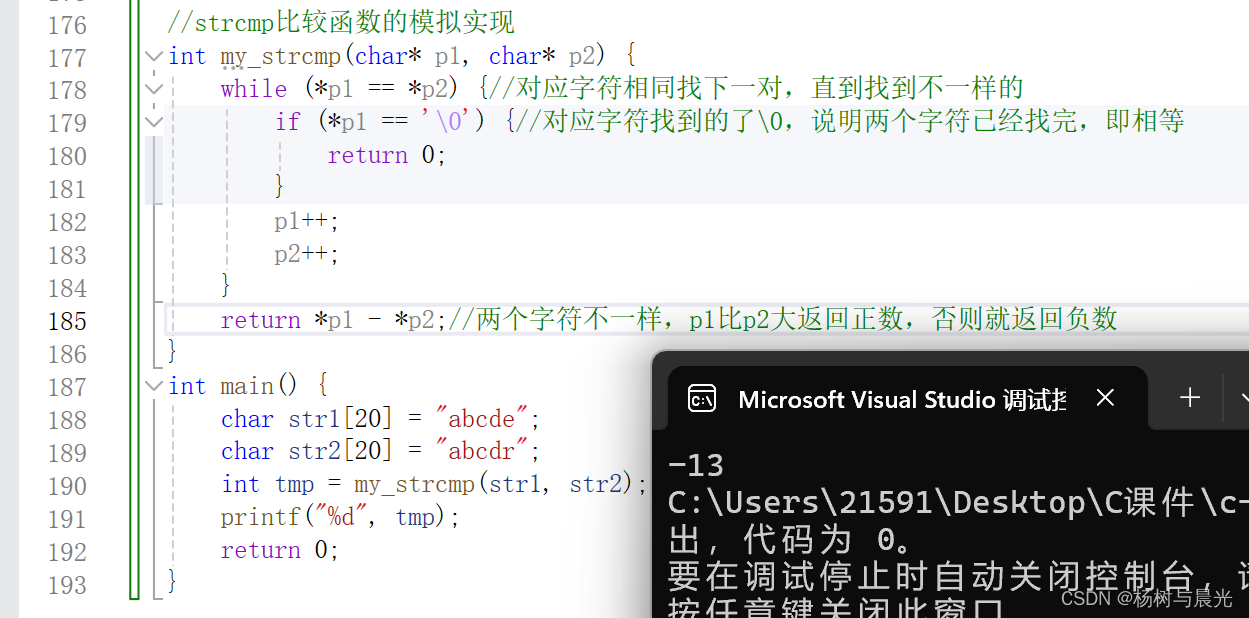This screenshot has width=1249, height=618.
Task: Click the -13 output in the console
Action: click(x=696, y=465)
